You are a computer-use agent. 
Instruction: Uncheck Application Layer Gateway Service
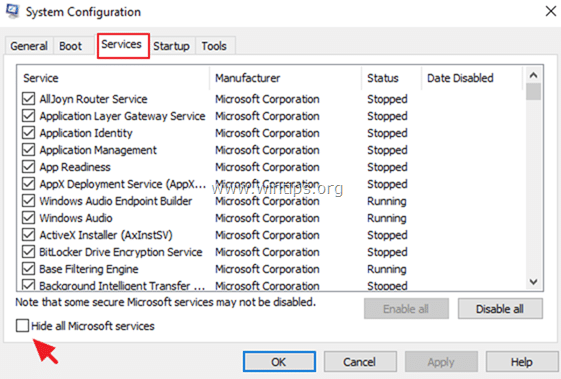[28, 116]
